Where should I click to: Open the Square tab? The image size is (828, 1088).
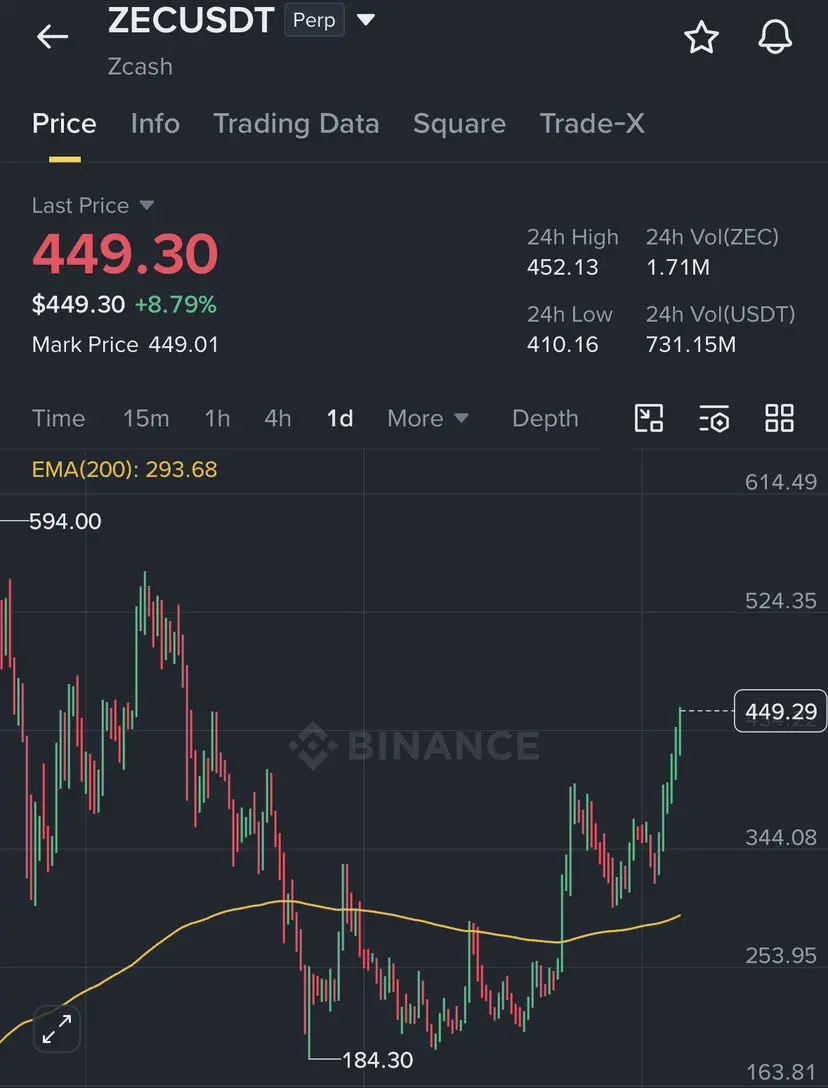[x=459, y=124]
